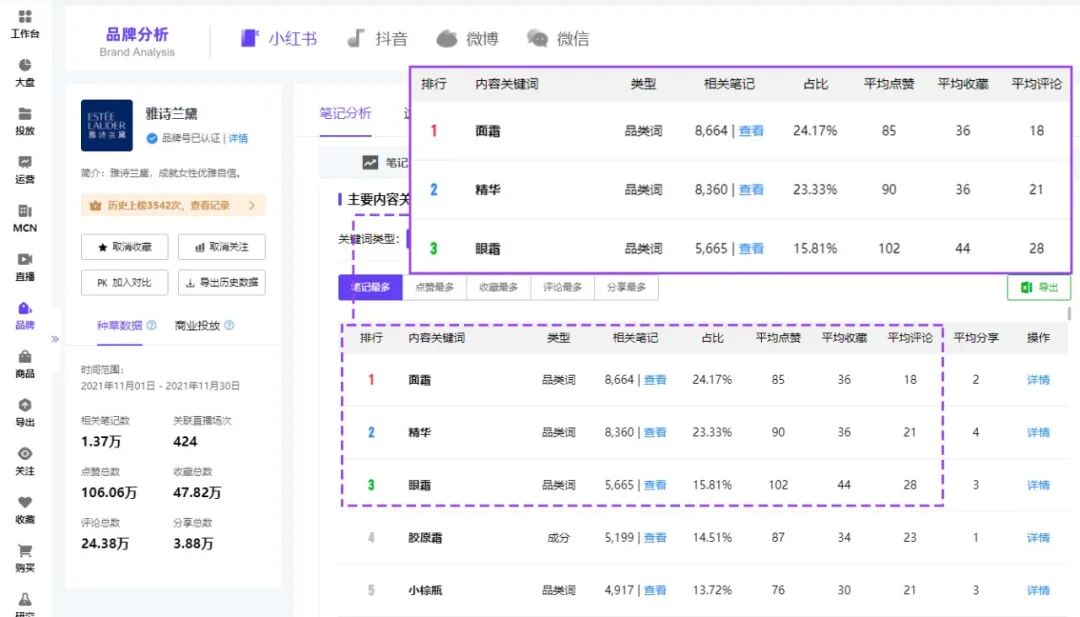Open 详情 for the 胶原霜 row
The image size is (1080, 617).
pos(1038,538)
